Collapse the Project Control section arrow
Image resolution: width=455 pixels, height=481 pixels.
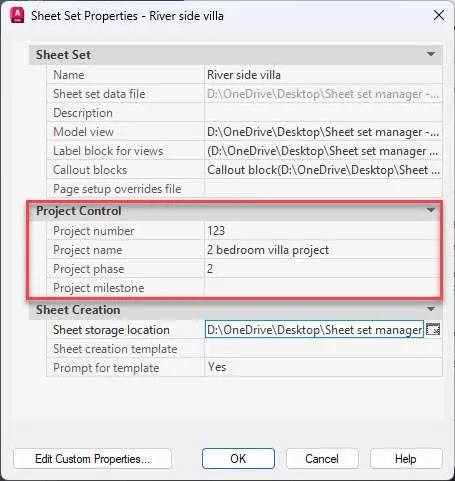[431, 210]
